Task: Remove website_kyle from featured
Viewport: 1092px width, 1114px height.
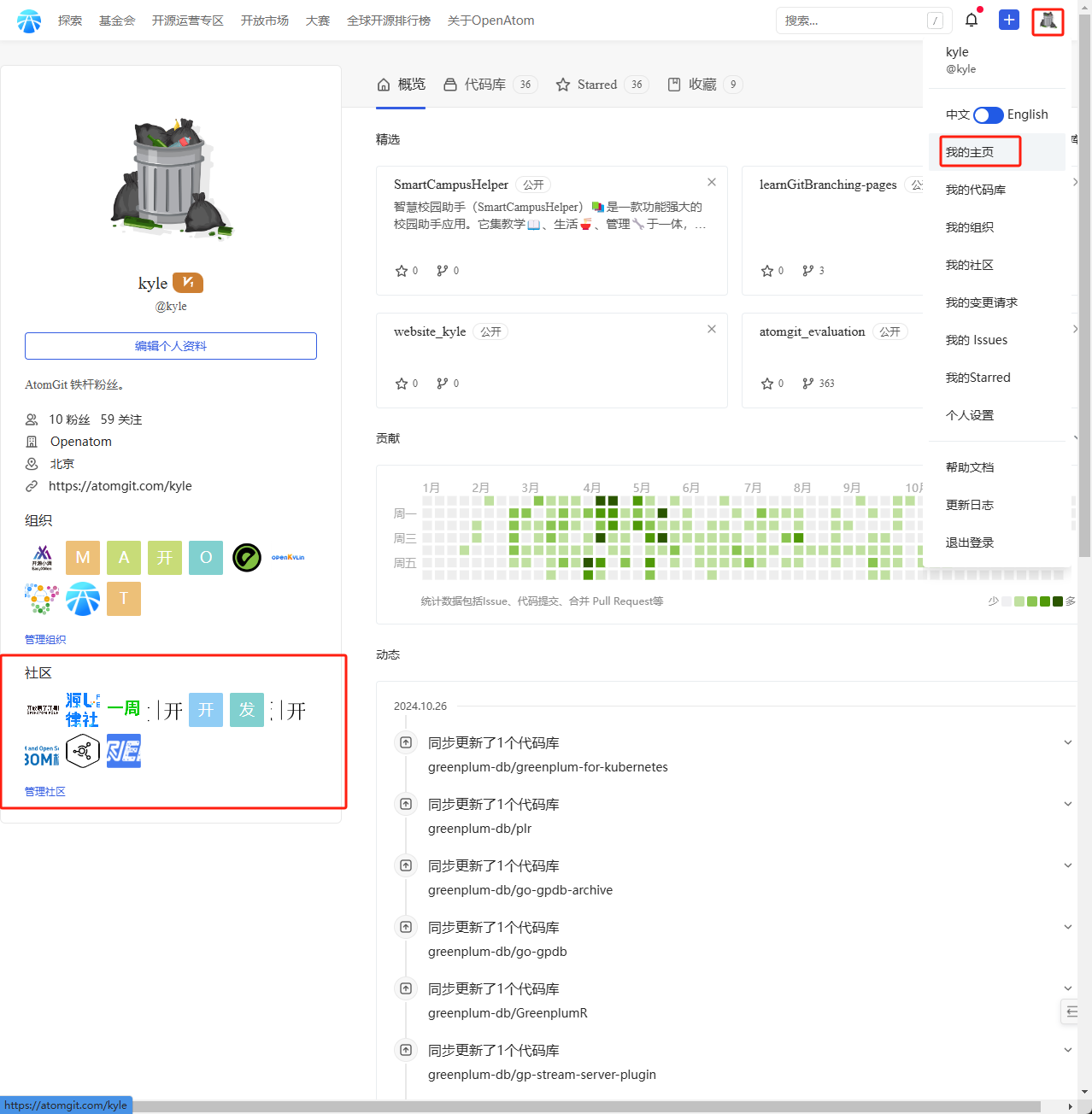Action: click(x=712, y=329)
